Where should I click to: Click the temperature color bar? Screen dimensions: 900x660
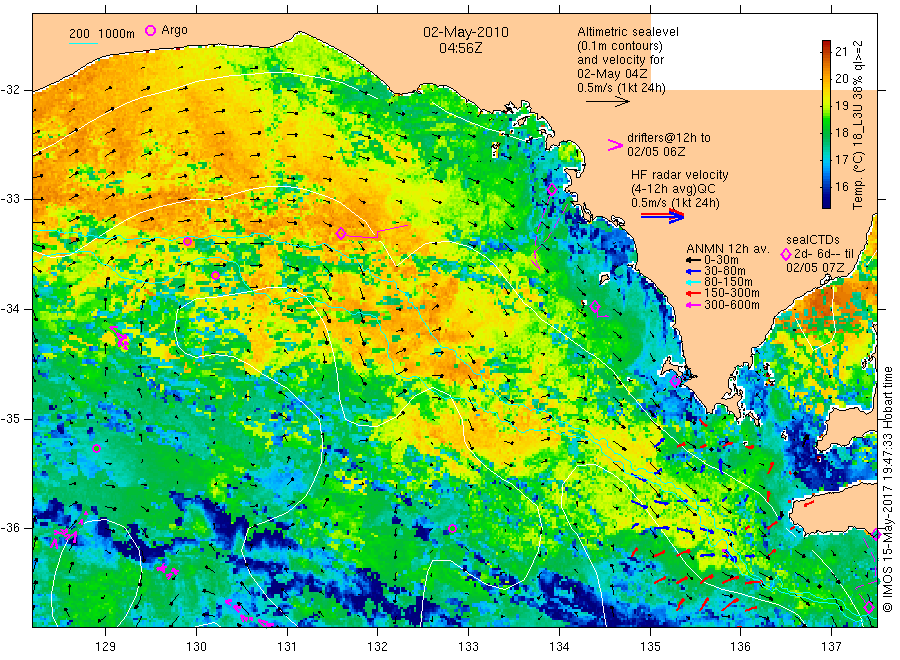coord(826,124)
